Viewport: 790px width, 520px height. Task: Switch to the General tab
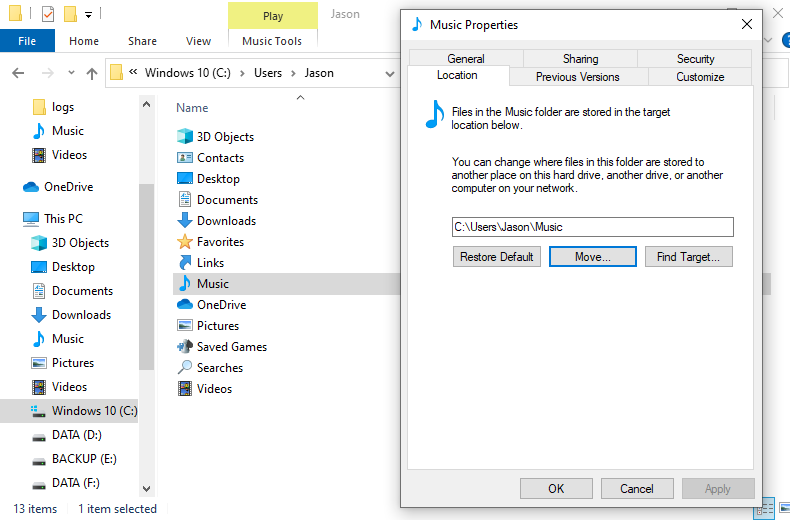[x=466, y=58]
